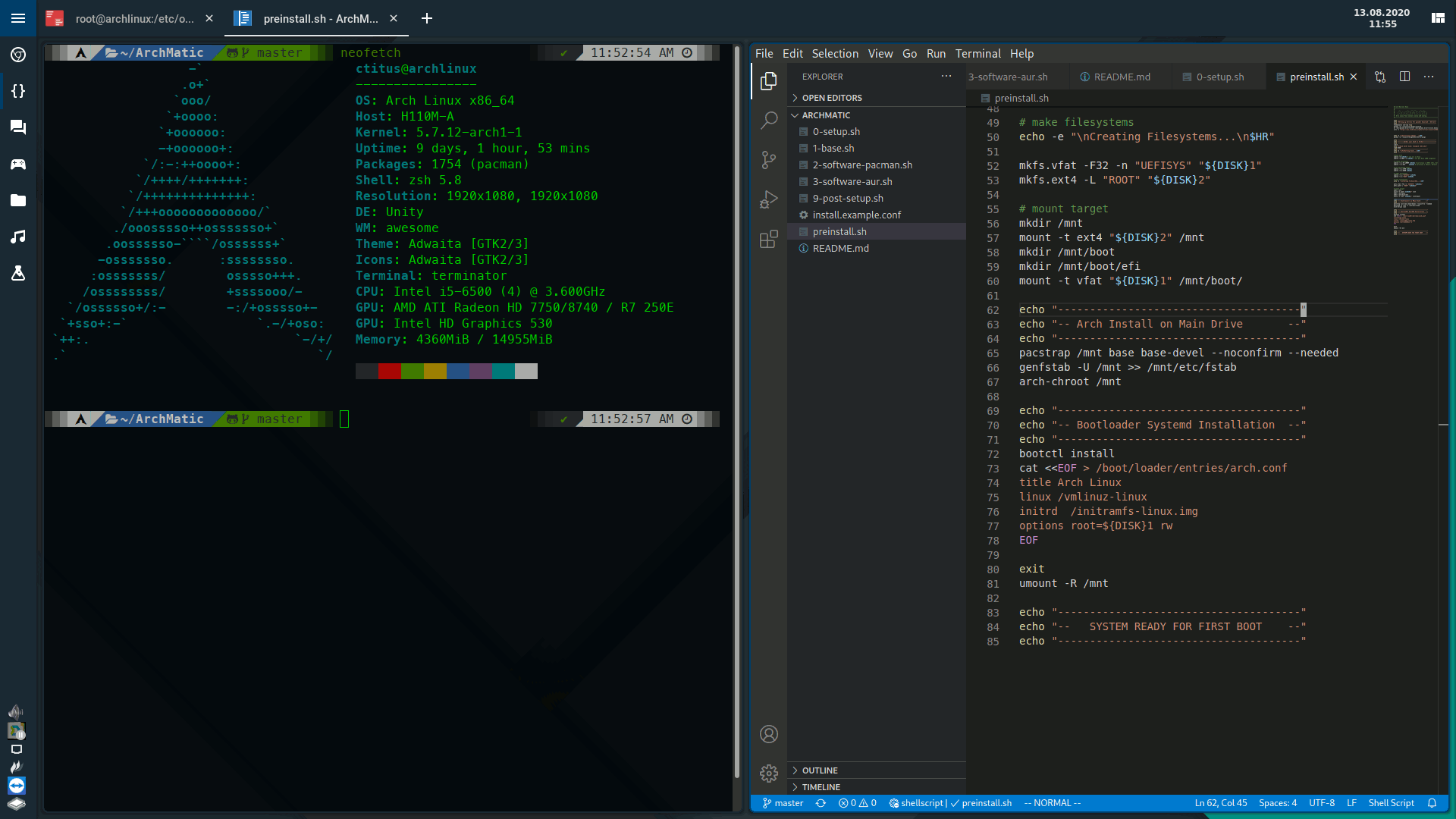Image resolution: width=1456 pixels, height=819 pixels.
Task: Open the Manage gear icon
Action: tap(769, 773)
